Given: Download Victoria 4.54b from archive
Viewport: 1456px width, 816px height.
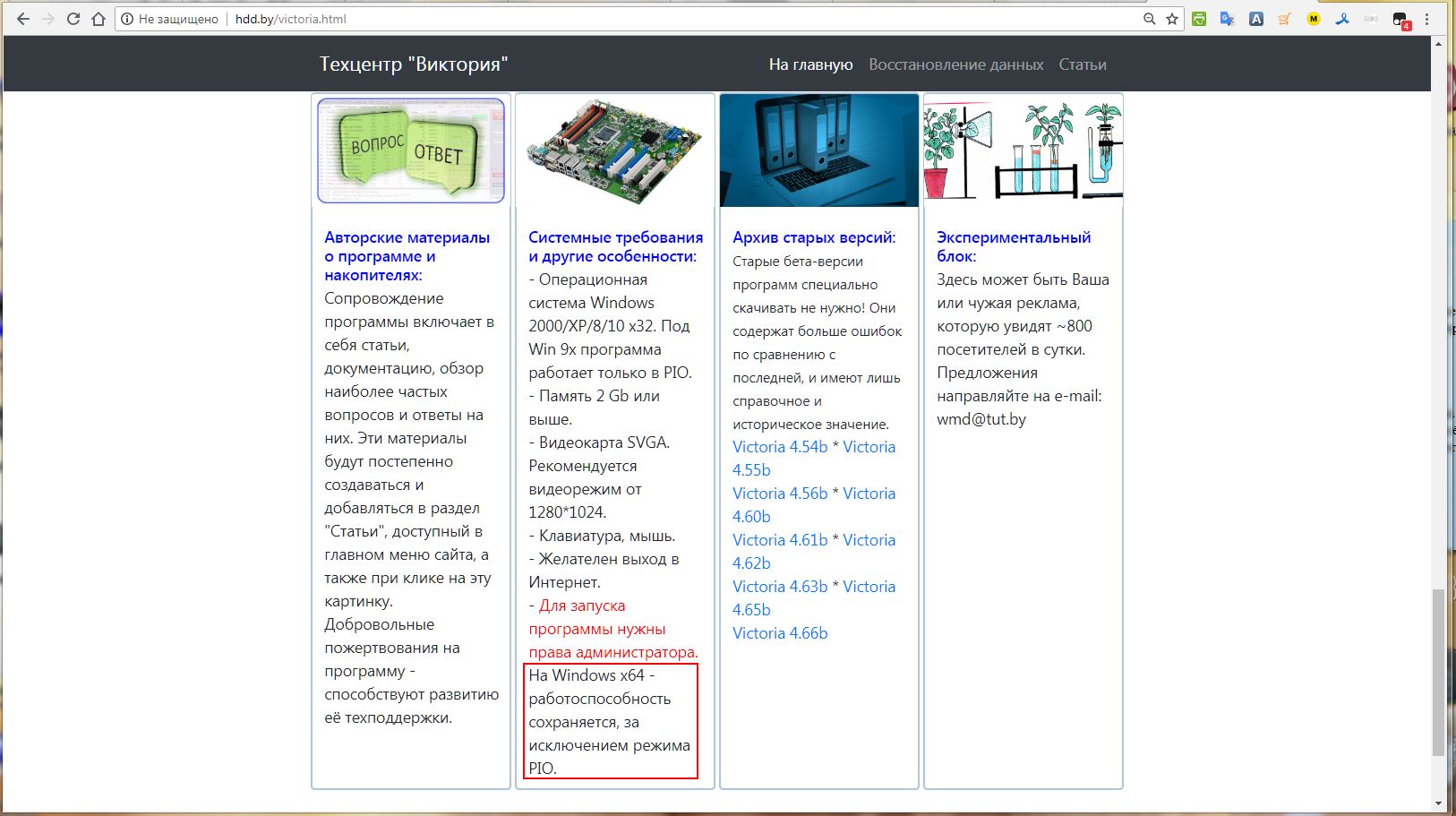Looking at the screenshot, I should click(780, 447).
